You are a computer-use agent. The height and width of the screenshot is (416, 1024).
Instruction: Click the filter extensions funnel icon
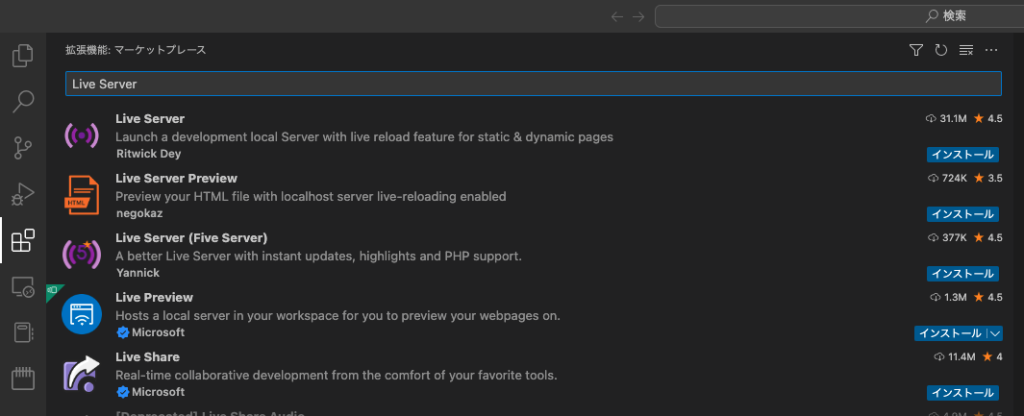click(915, 50)
